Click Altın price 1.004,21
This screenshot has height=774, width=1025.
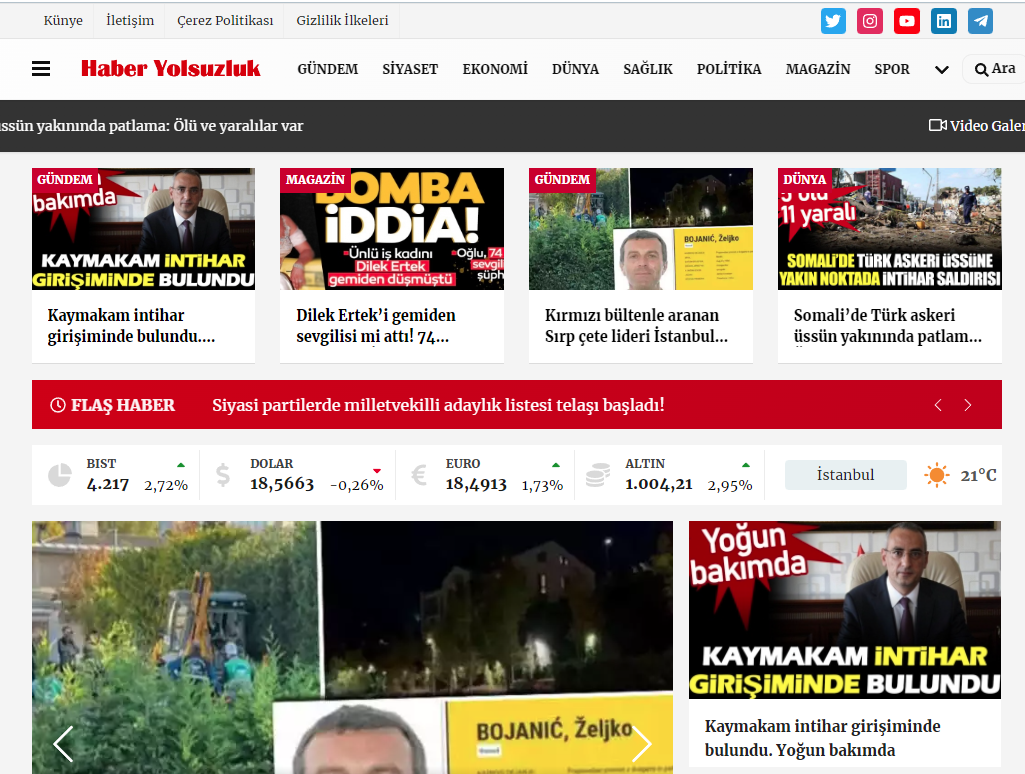click(658, 484)
